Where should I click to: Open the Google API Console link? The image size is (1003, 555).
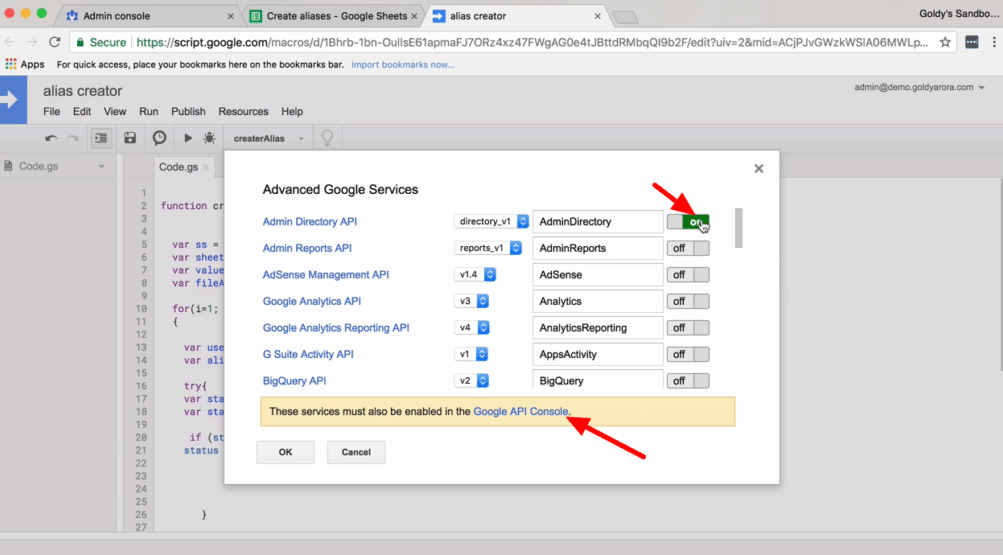tap(521, 411)
